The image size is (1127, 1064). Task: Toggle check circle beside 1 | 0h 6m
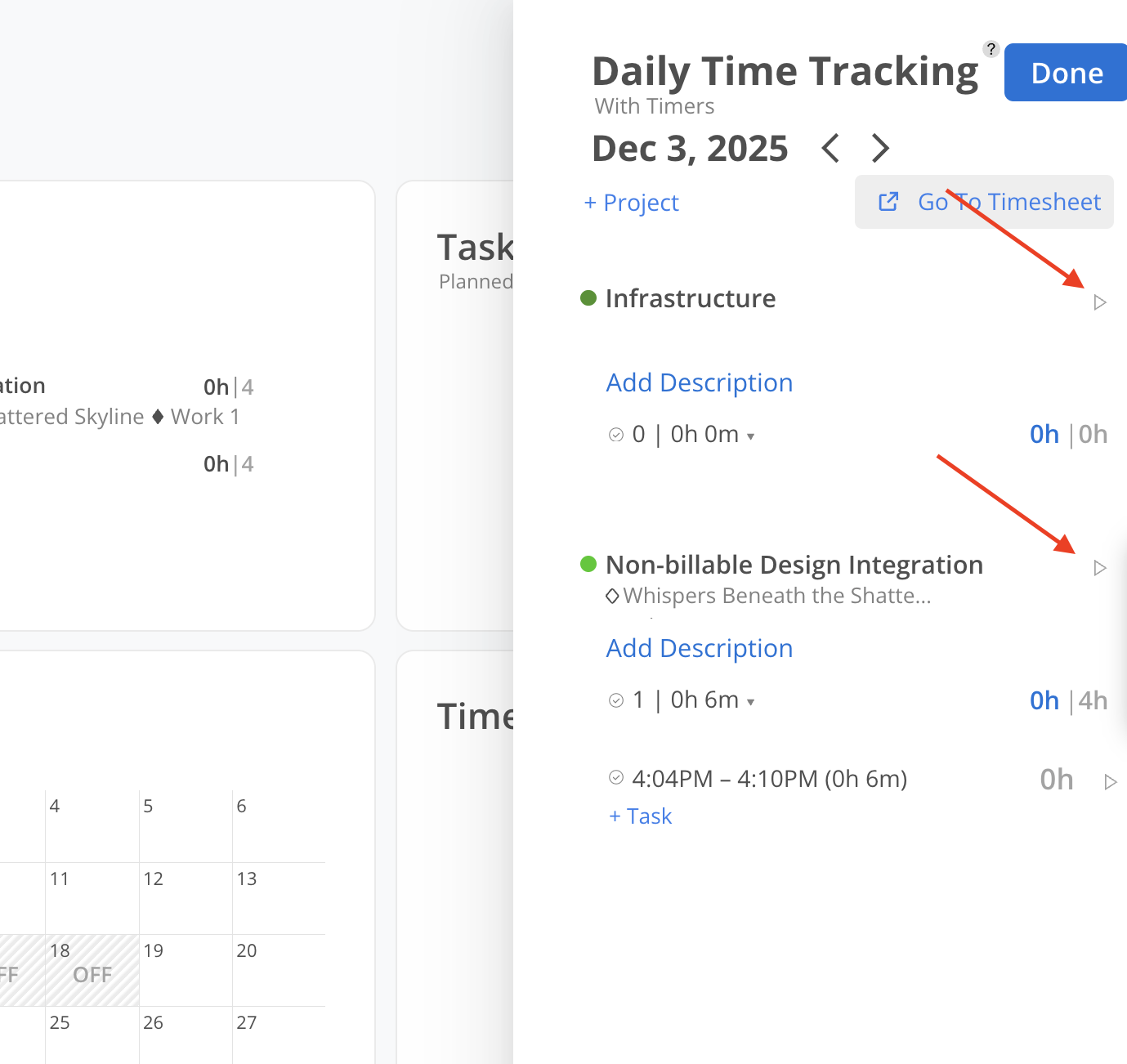pyautogui.click(x=616, y=700)
